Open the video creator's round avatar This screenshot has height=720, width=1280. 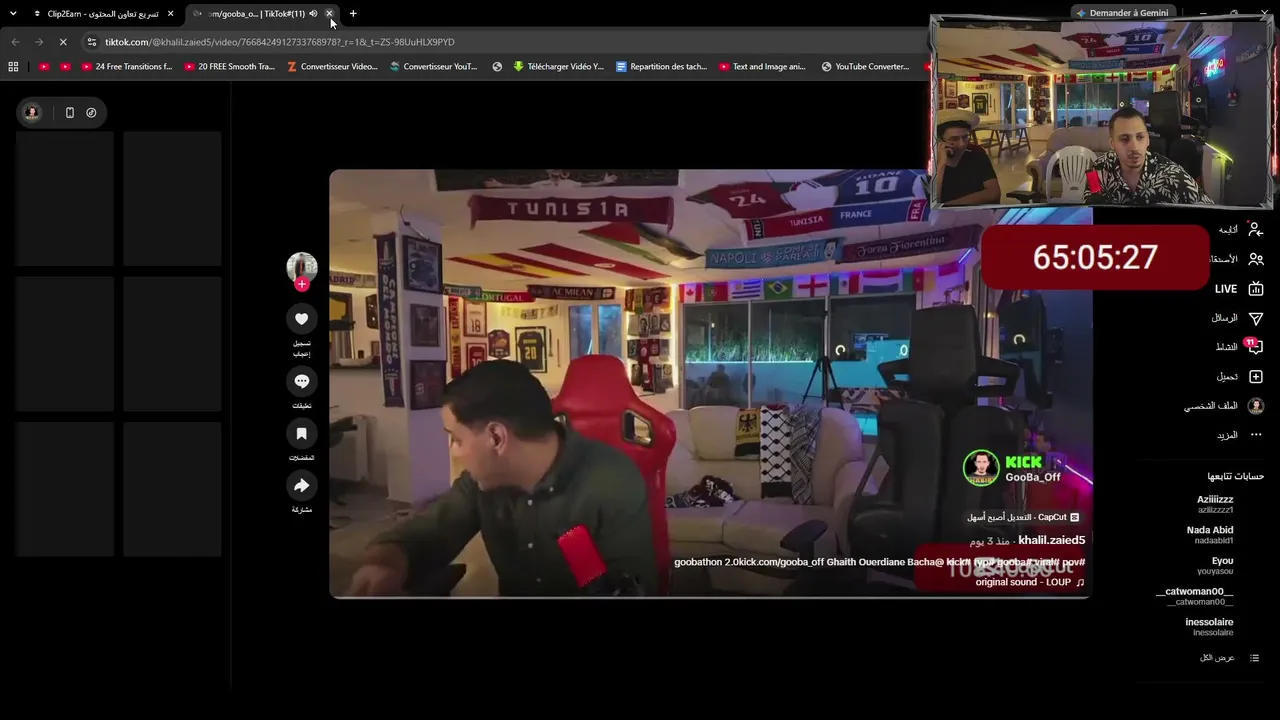pyautogui.click(x=301, y=267)
